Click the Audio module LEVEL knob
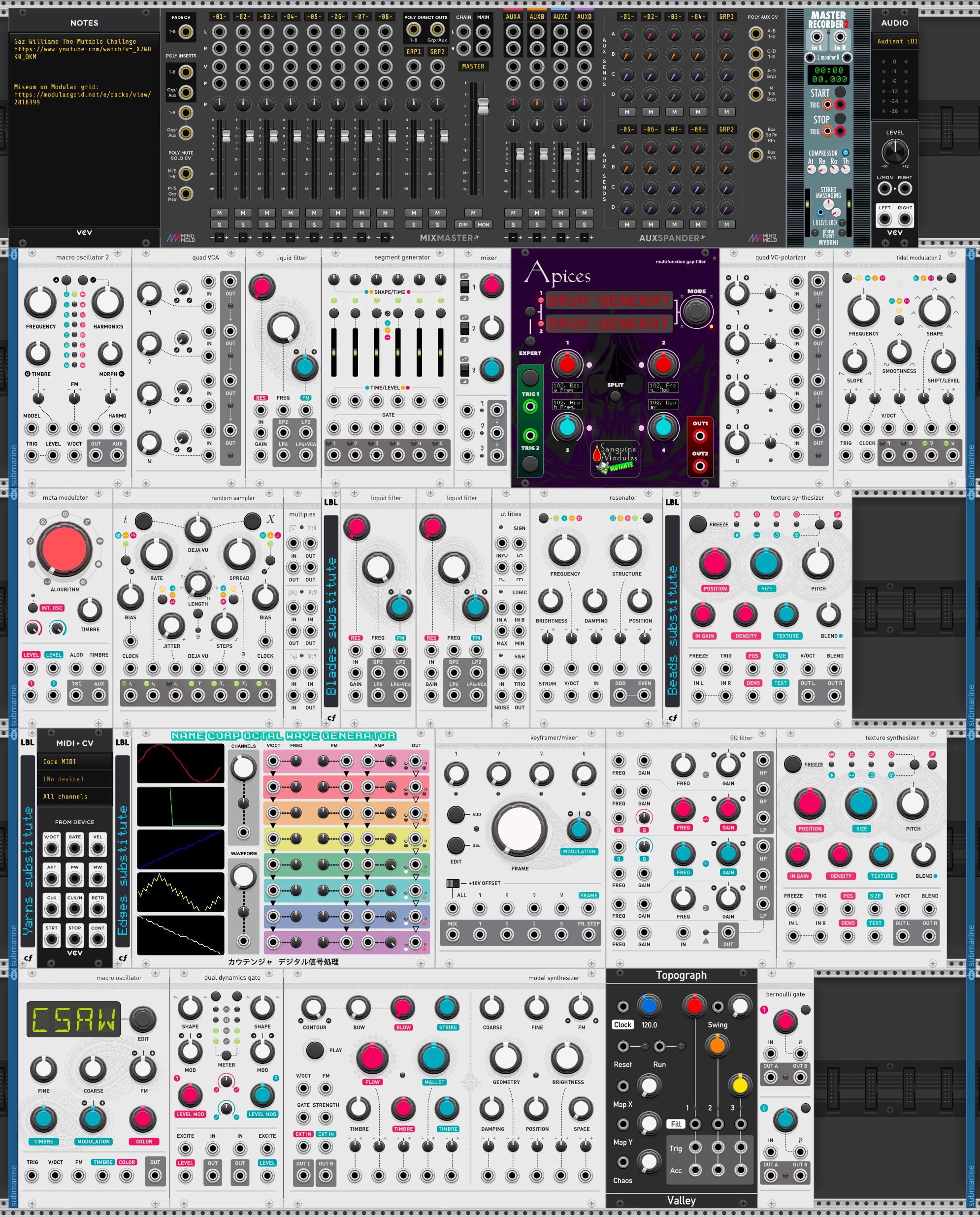 pos(894,152)
